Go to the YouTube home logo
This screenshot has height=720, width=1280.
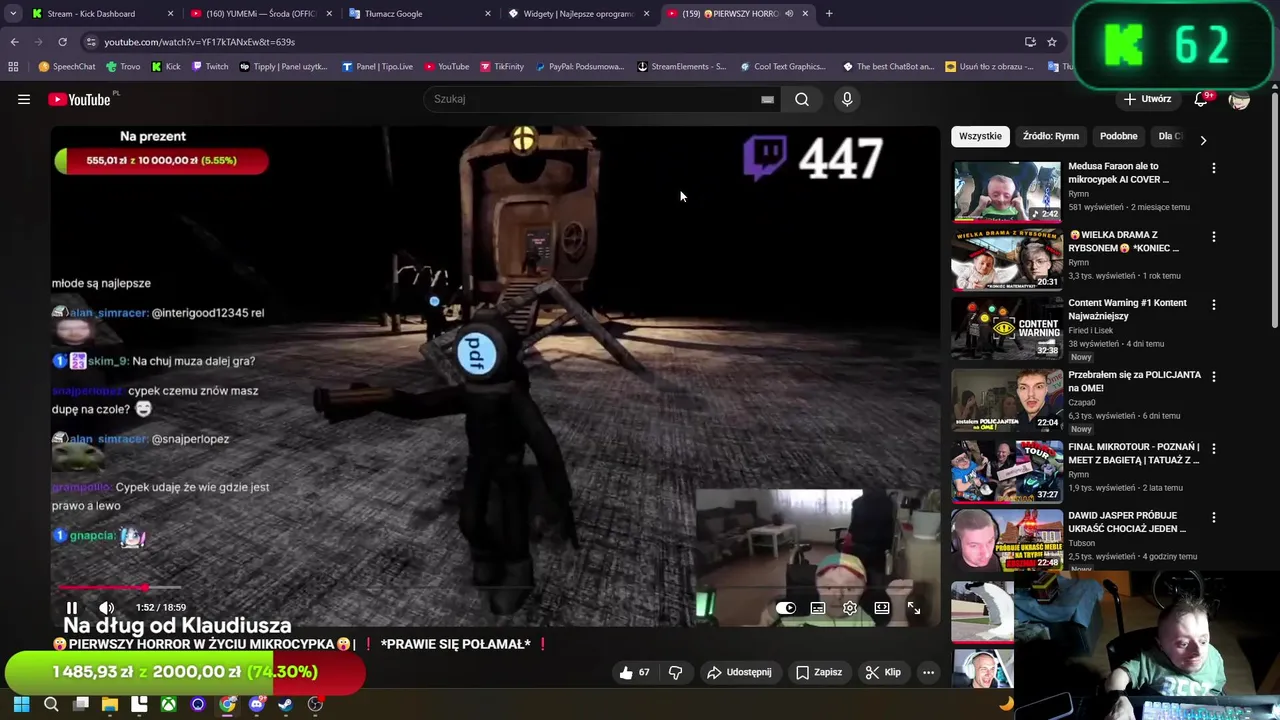pos(80,99)
